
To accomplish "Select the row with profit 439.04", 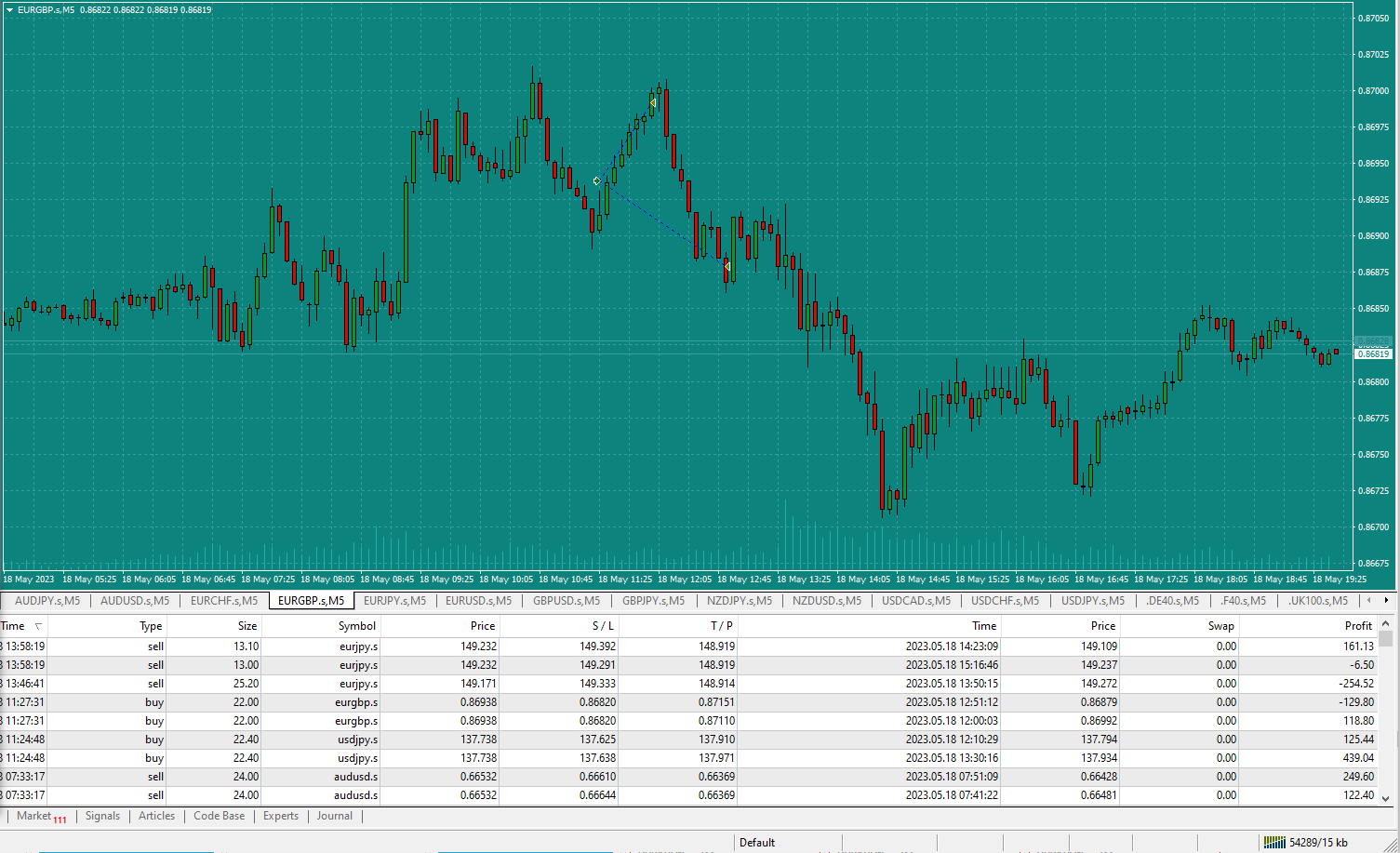I will (x=688, y=758).
